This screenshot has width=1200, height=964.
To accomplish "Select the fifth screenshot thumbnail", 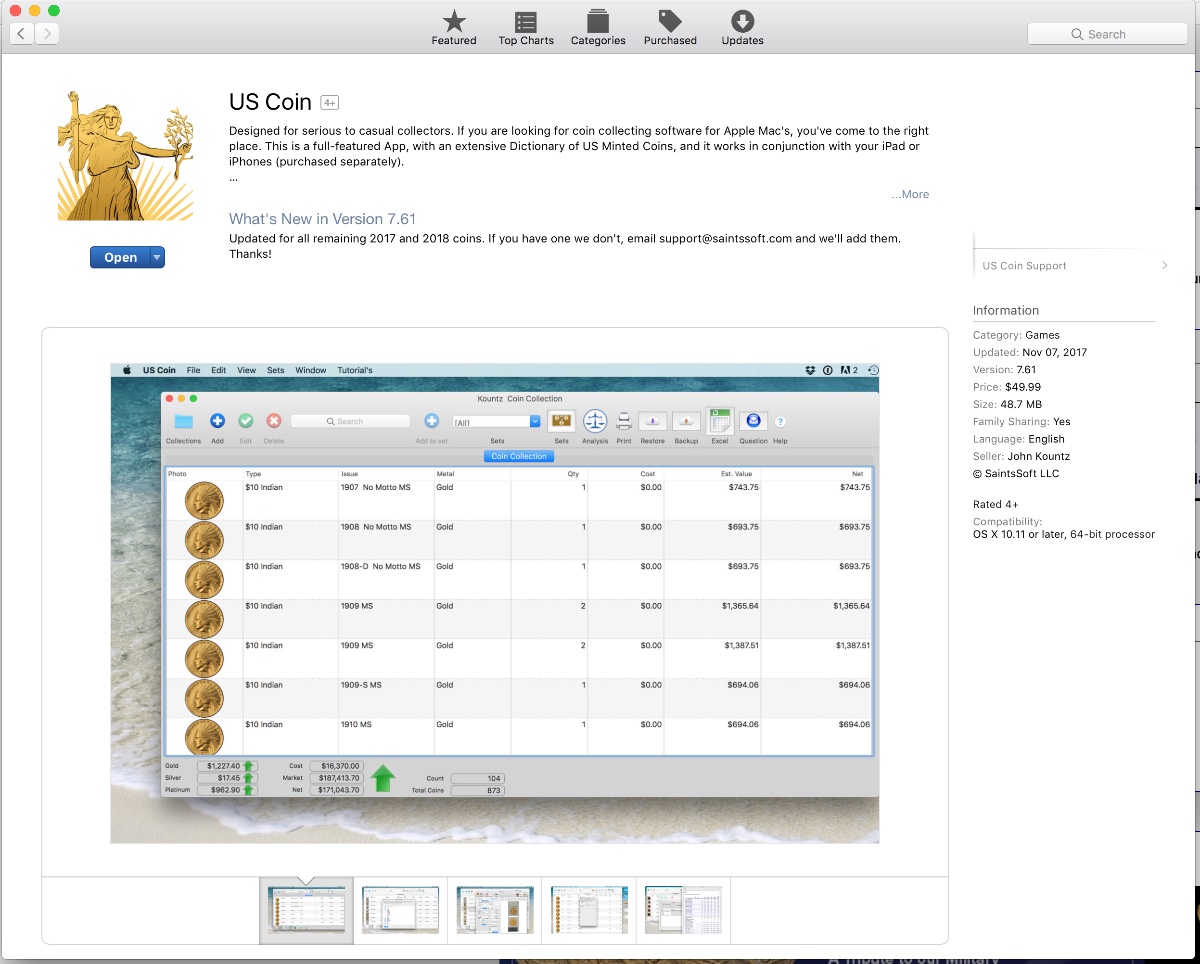I will [x=683, y=910].
